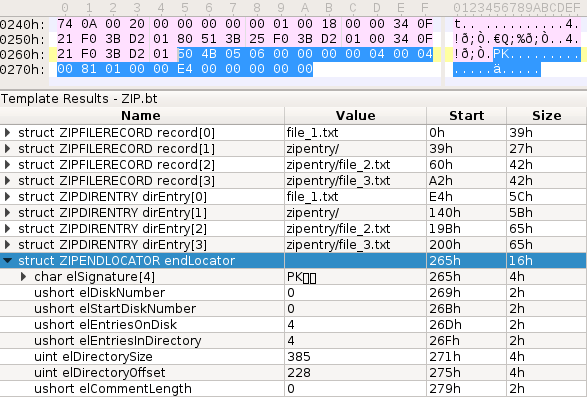Click the value 385 for elDirectorySize
The image size is (587, 397).
point(299,357)
